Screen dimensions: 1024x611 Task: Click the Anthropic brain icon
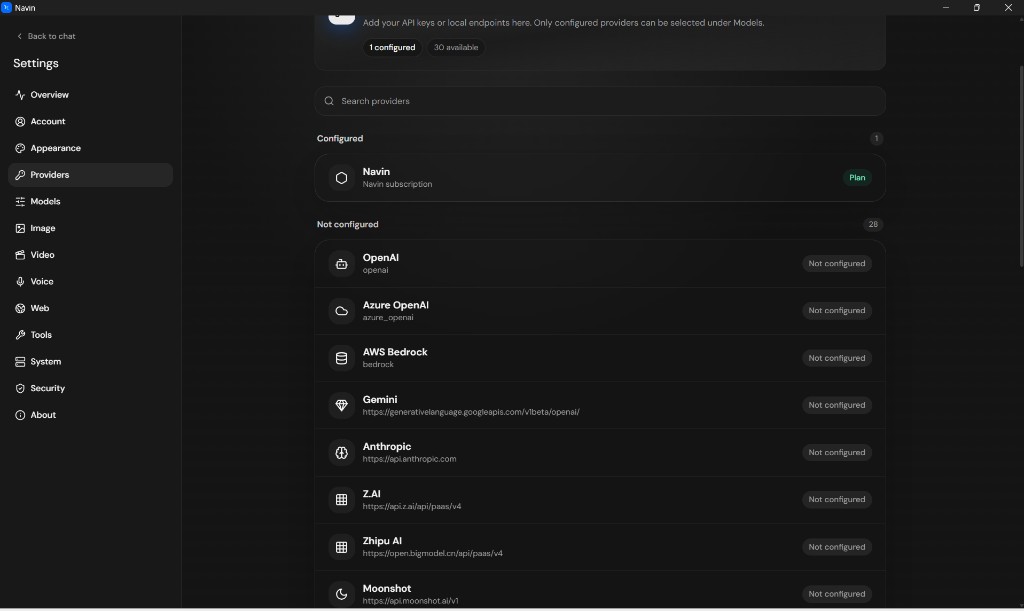coord(342,452)
